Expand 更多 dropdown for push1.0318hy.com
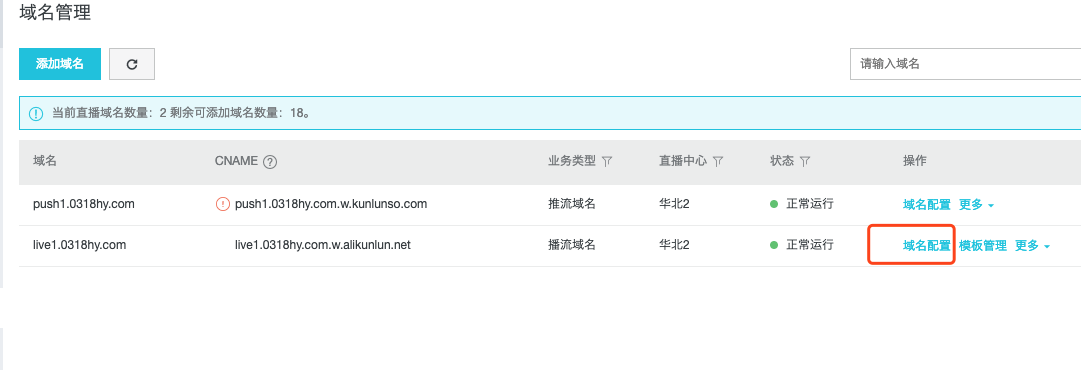This screenshot has height=370, width=1081. point(976,205)
